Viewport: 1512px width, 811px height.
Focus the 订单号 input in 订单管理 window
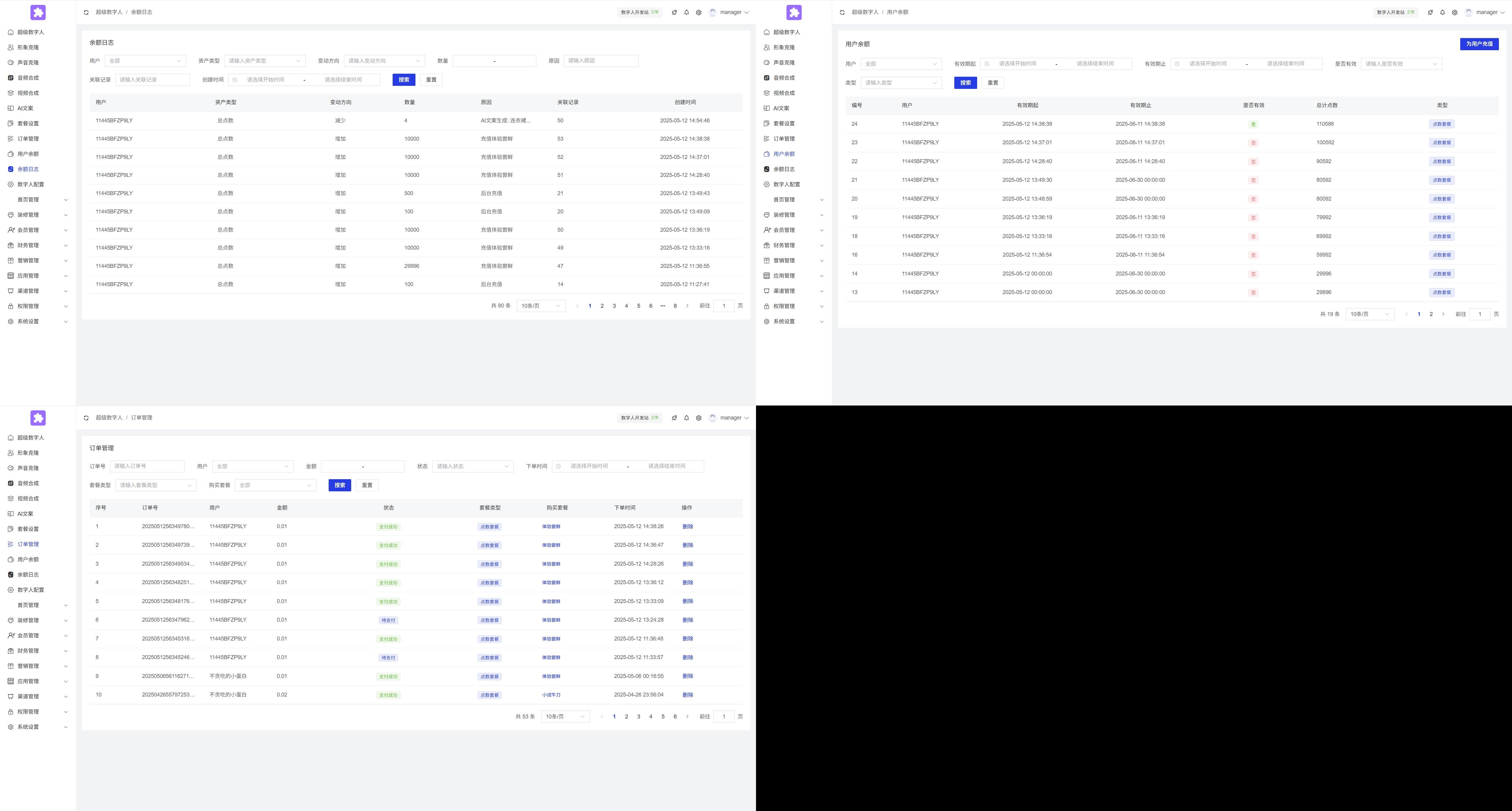click(x=147, y=466)
